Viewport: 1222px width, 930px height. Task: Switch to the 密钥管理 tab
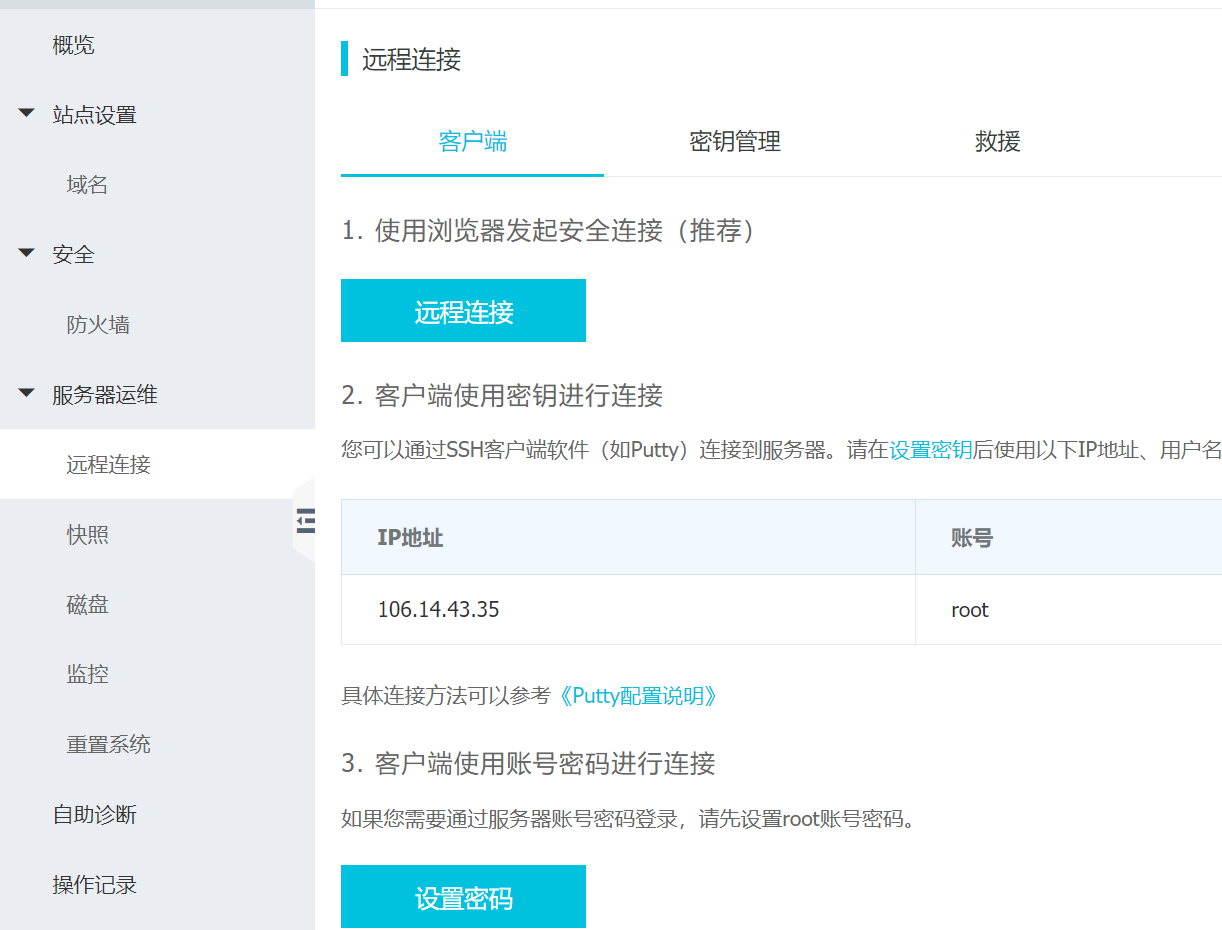(735, 142)
